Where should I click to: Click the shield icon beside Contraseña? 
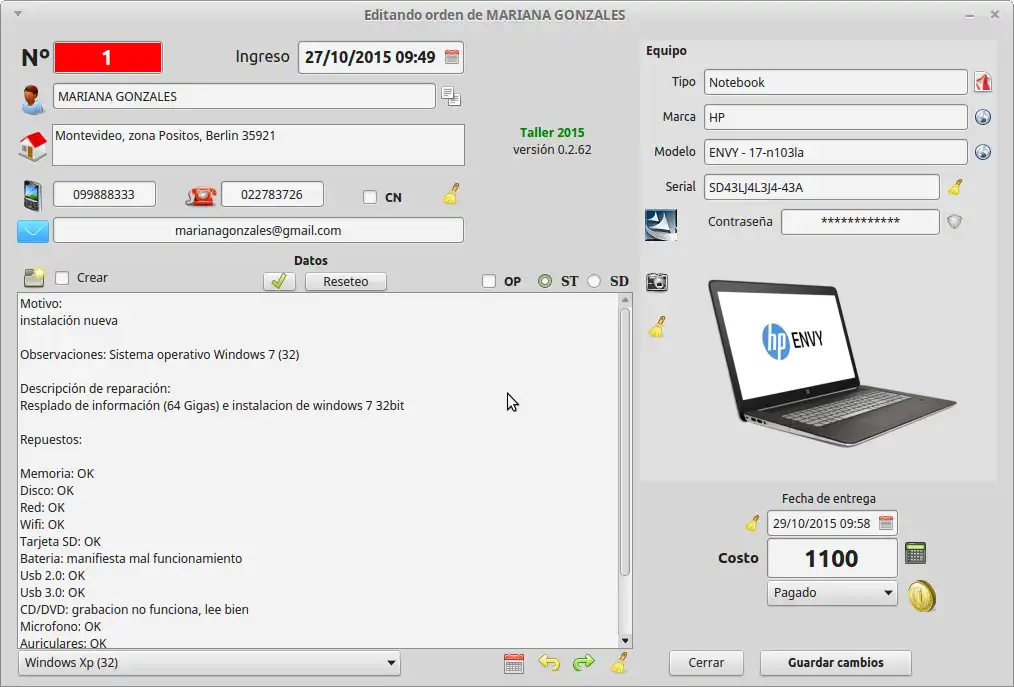(x=955, y=222)
